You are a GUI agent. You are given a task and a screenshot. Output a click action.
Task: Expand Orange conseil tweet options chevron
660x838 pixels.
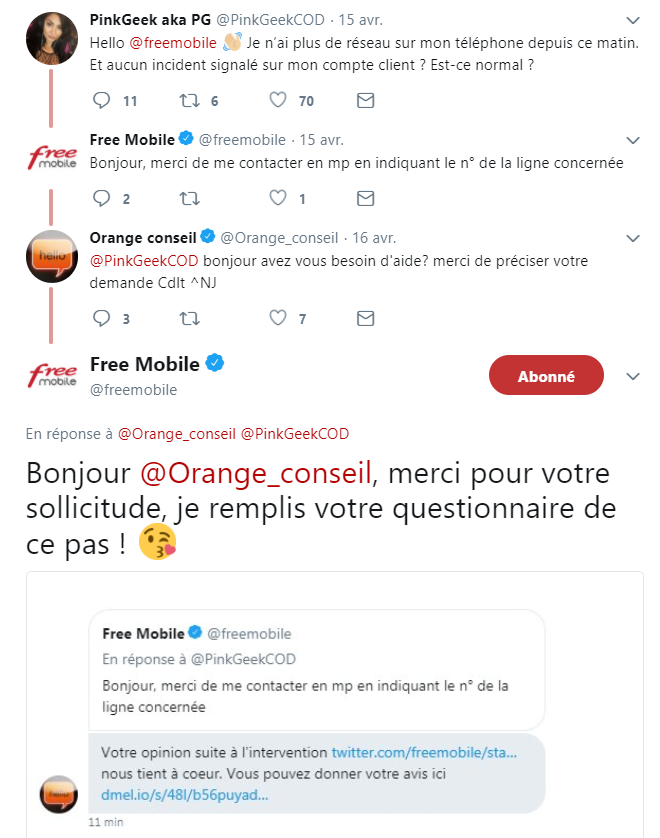(632, 238)
